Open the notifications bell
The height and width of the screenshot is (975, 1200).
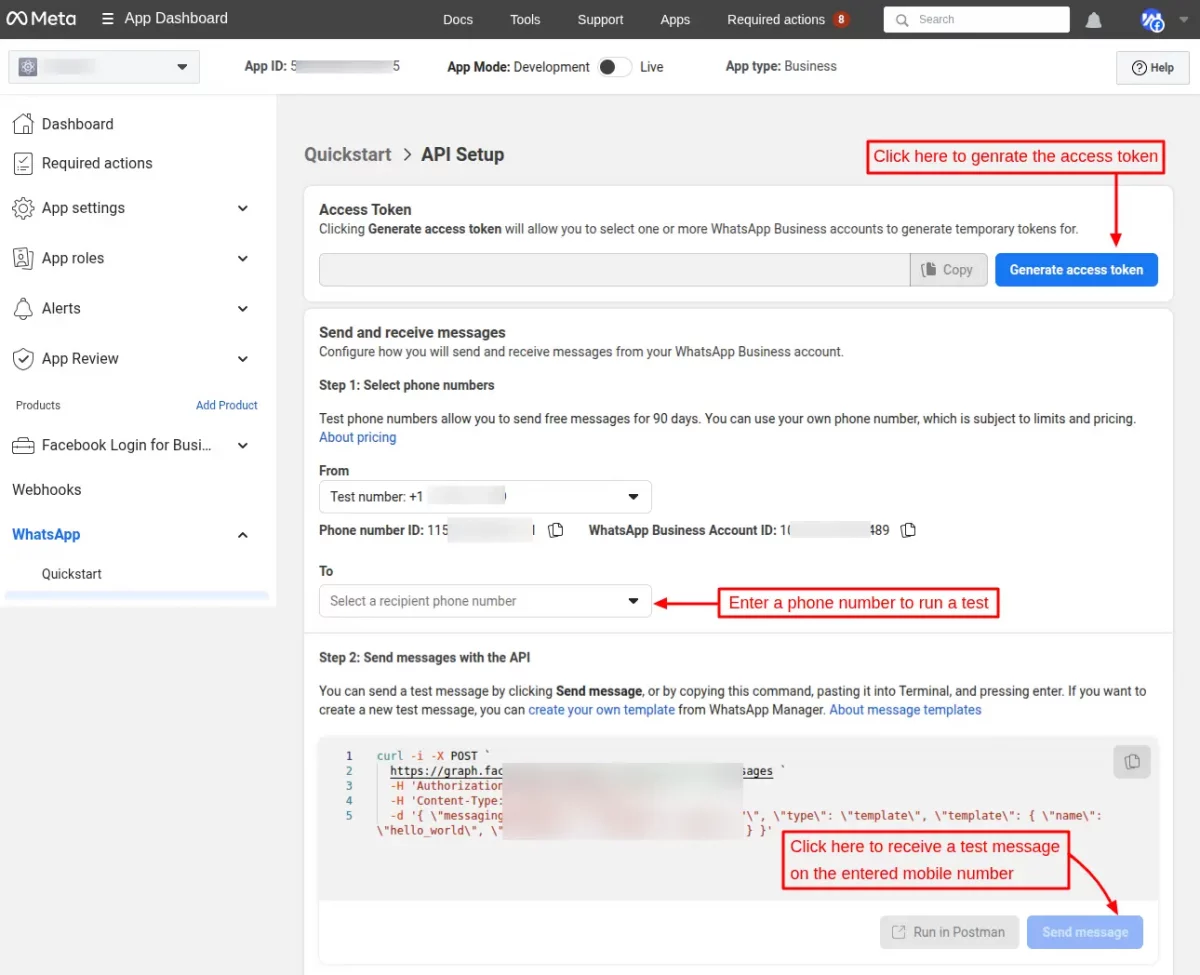[x=1093, y=19]
